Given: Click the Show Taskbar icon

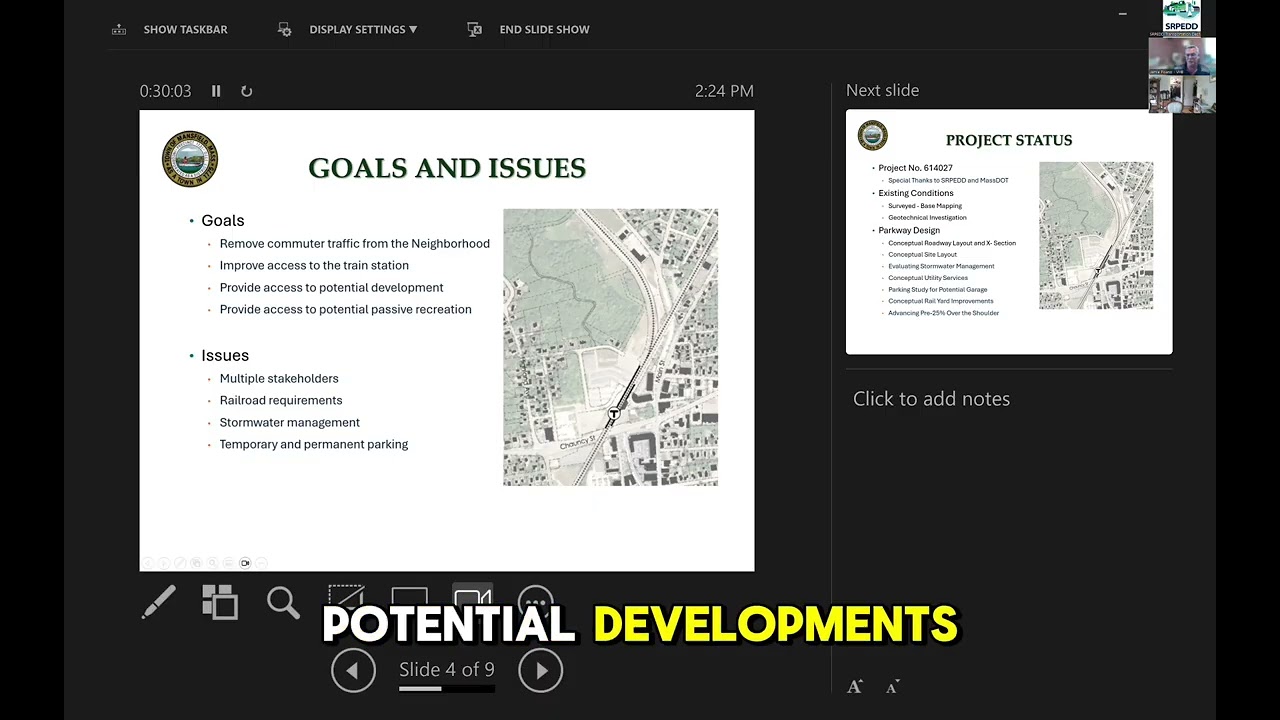Looking at the screenshot, I should [119, 30].
